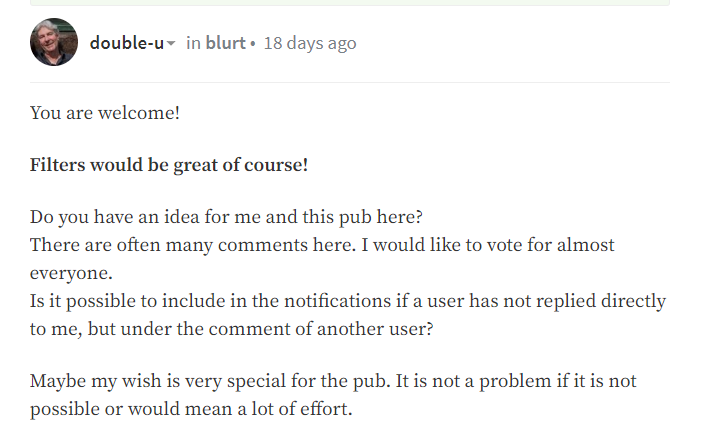The image size is (708, 444).
Task: Click the bullet separator before the timestamp
Action: [253, 44]
